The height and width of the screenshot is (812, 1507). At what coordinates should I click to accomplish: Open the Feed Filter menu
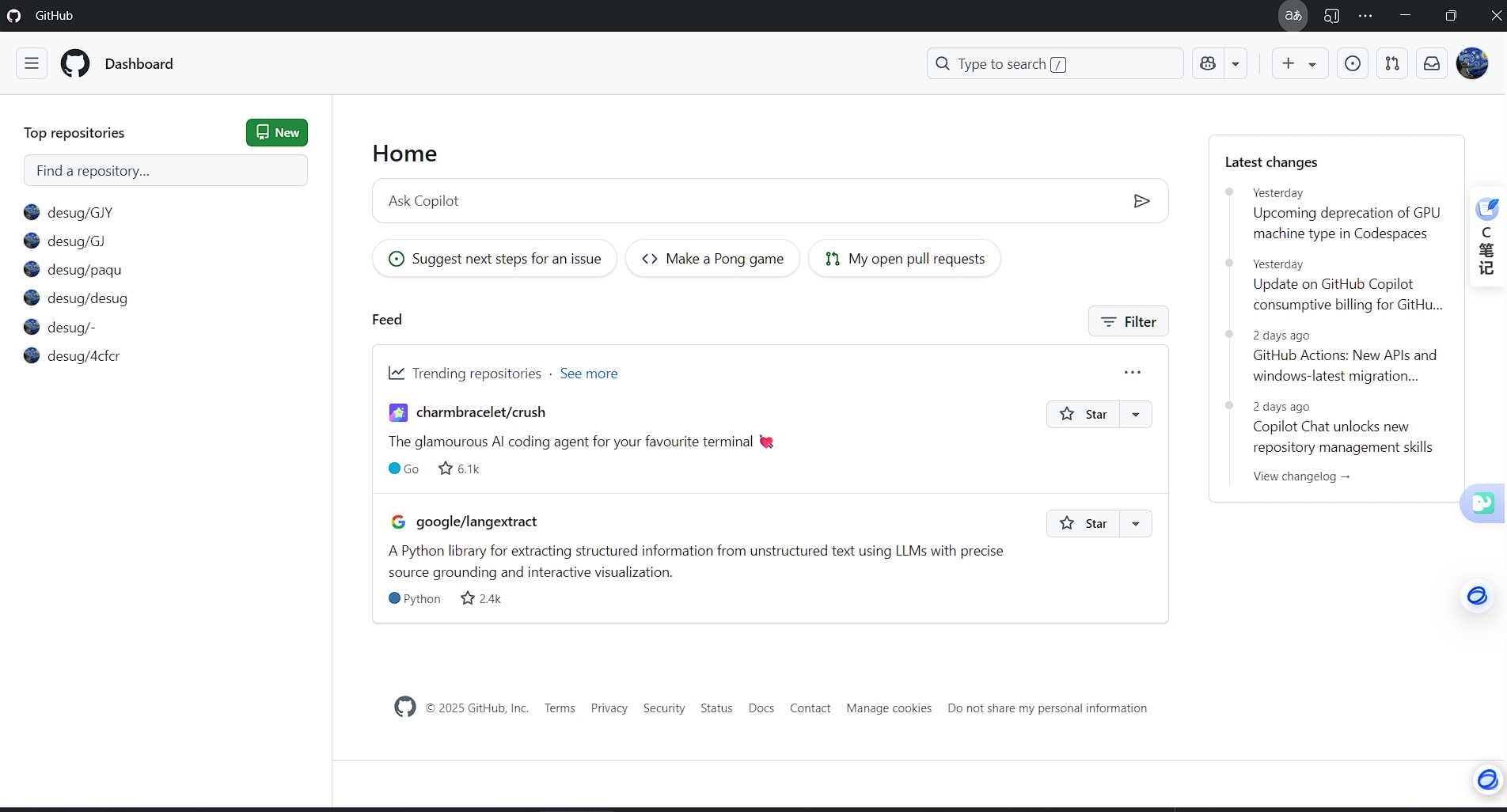1128,321
